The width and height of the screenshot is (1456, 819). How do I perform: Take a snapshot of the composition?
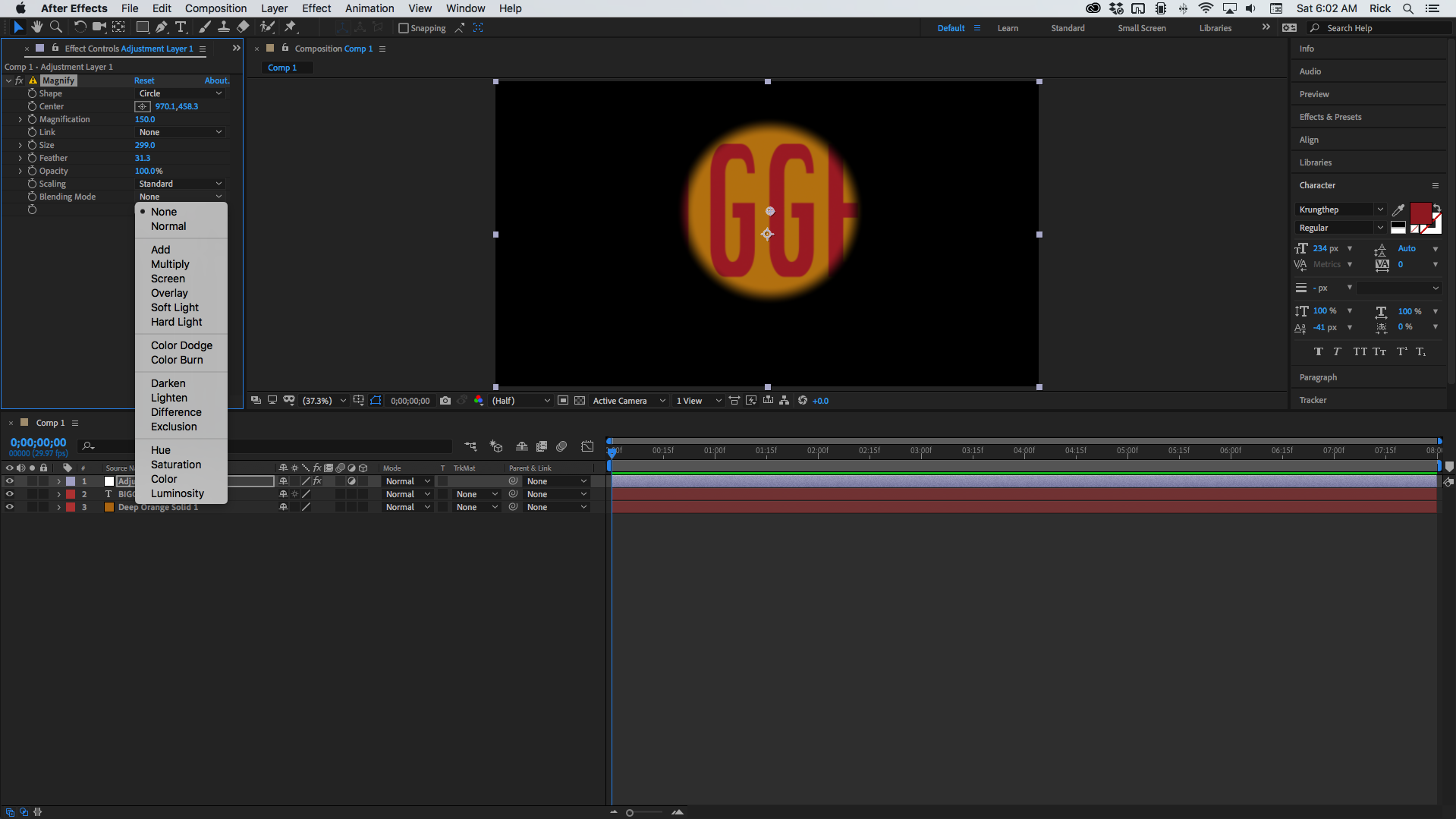pyautogui.click(x=445, y=401)
